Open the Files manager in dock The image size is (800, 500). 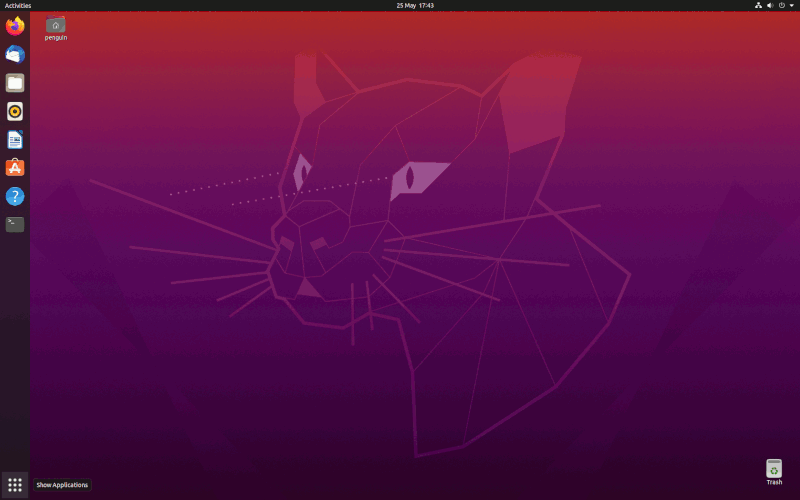pos(15,83)
